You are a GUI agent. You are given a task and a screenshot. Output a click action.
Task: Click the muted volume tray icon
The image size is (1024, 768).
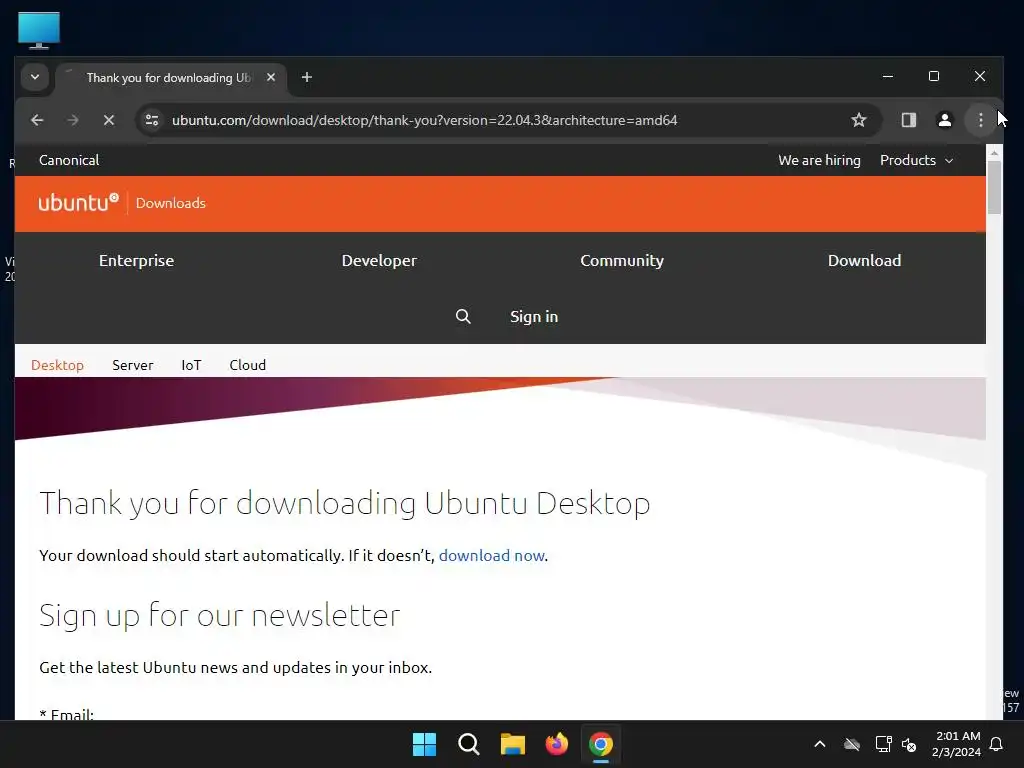pyautogui.click(x=908, y=744)
